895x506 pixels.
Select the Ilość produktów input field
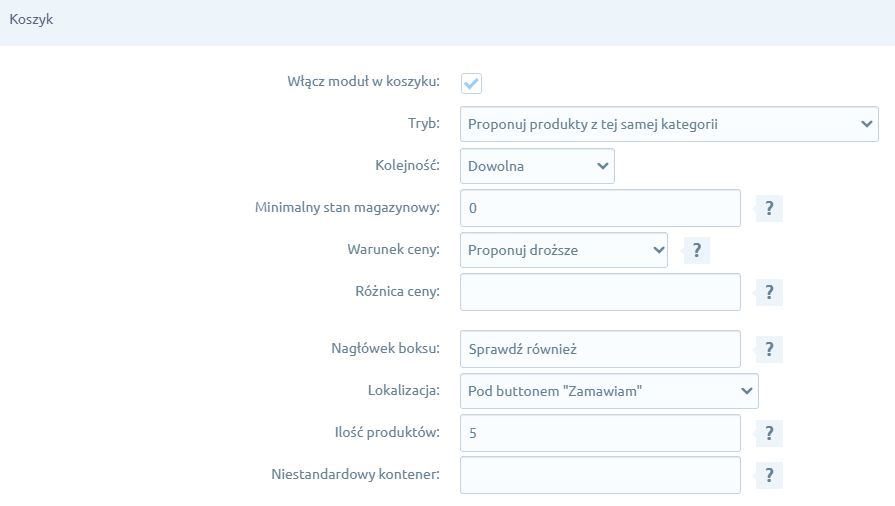(x=600, y=433)
